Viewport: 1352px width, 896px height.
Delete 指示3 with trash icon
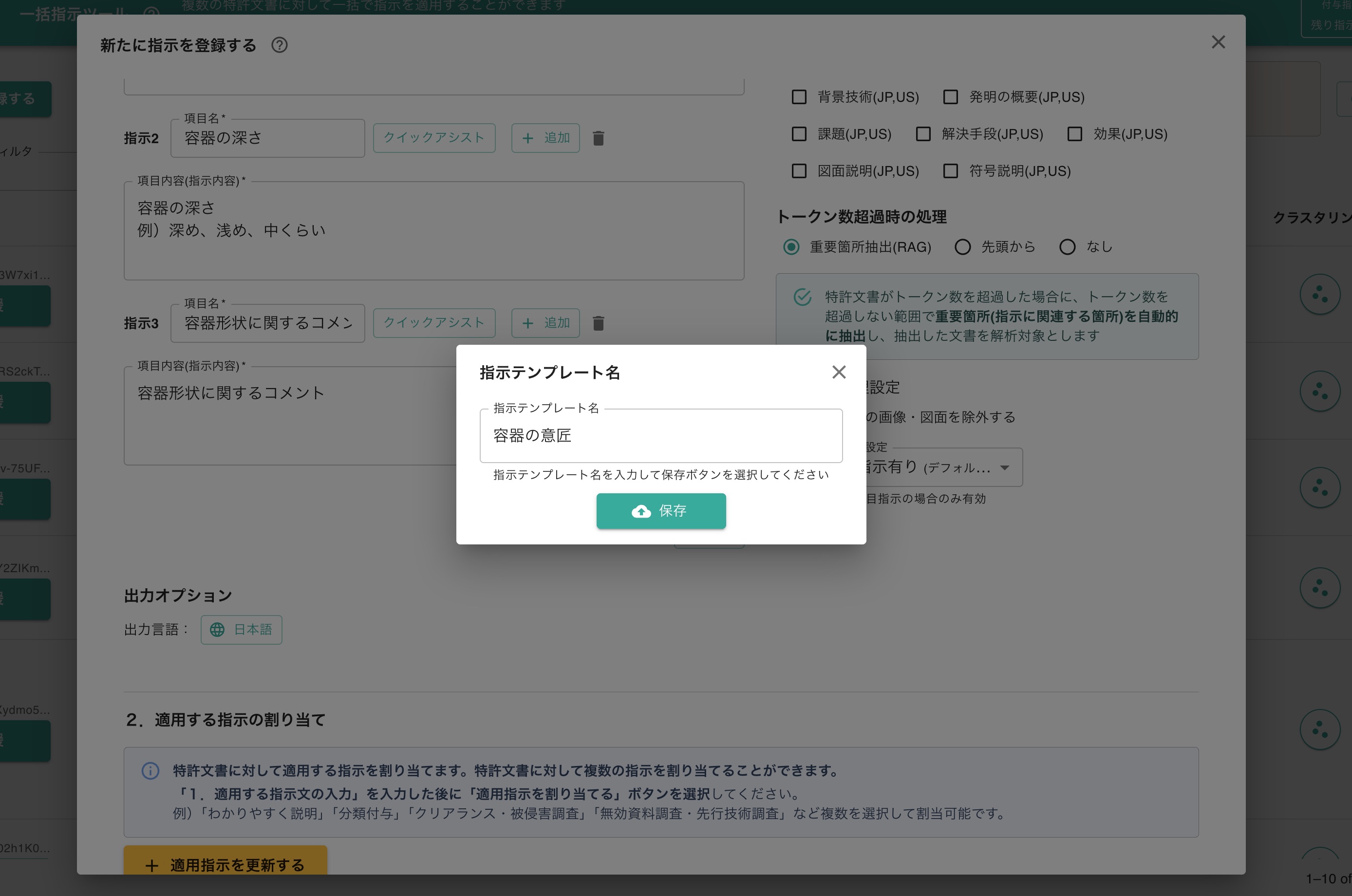598,323
